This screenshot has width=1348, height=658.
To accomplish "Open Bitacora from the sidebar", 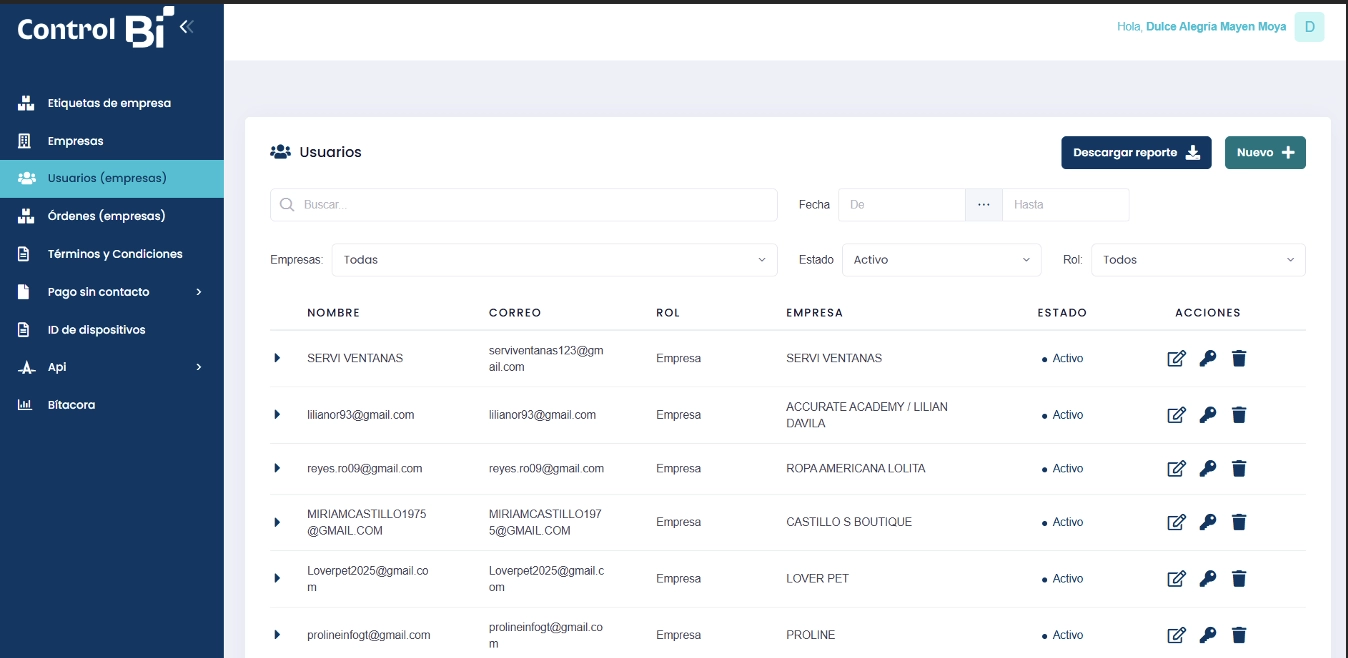I will (x=71, y=405).
